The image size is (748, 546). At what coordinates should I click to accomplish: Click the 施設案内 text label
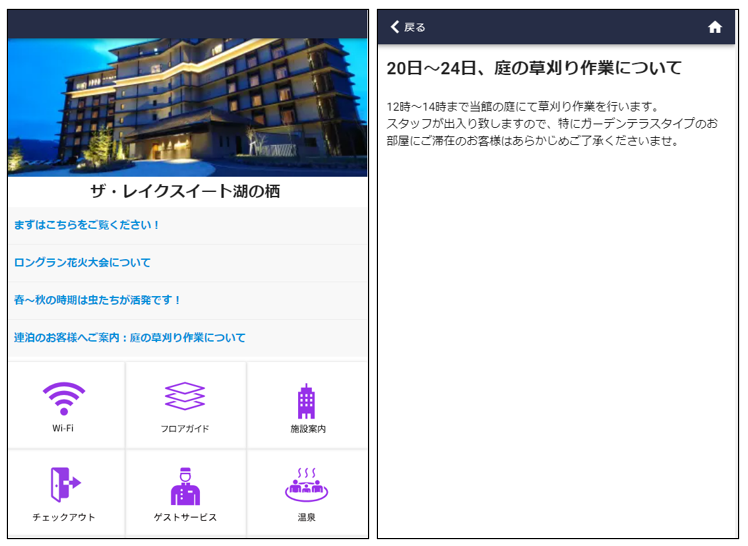pos(308,429)
